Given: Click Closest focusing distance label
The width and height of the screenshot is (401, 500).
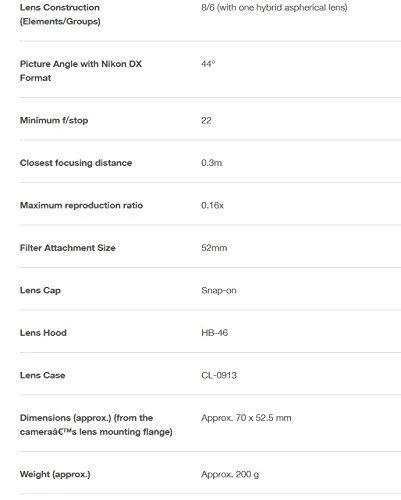Looking at the screenshot, I should 76,163.
